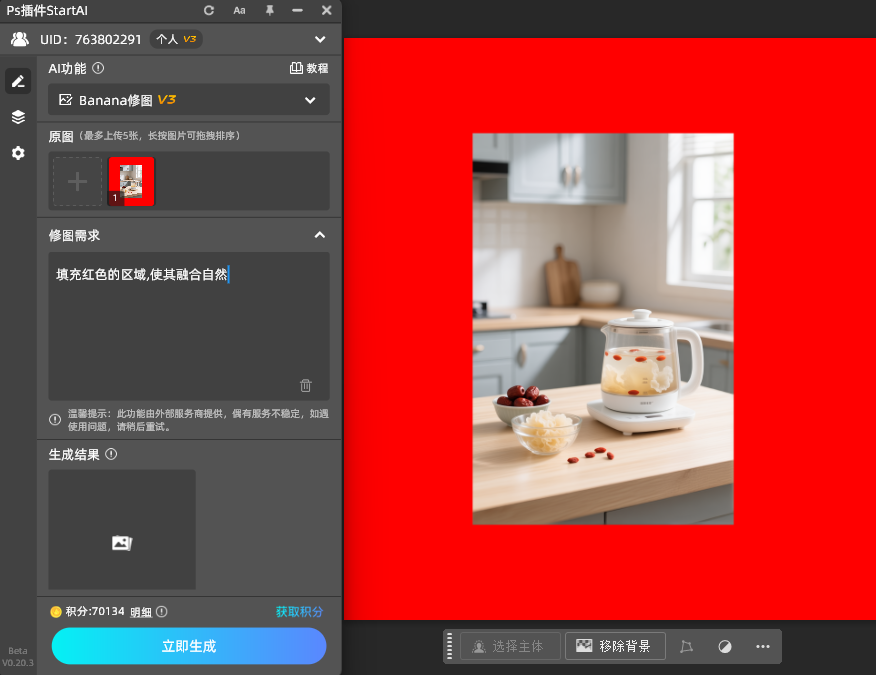Open the settings gear in left sidebar
Viewport: 876px width, 675px height.
click(17, 153)
